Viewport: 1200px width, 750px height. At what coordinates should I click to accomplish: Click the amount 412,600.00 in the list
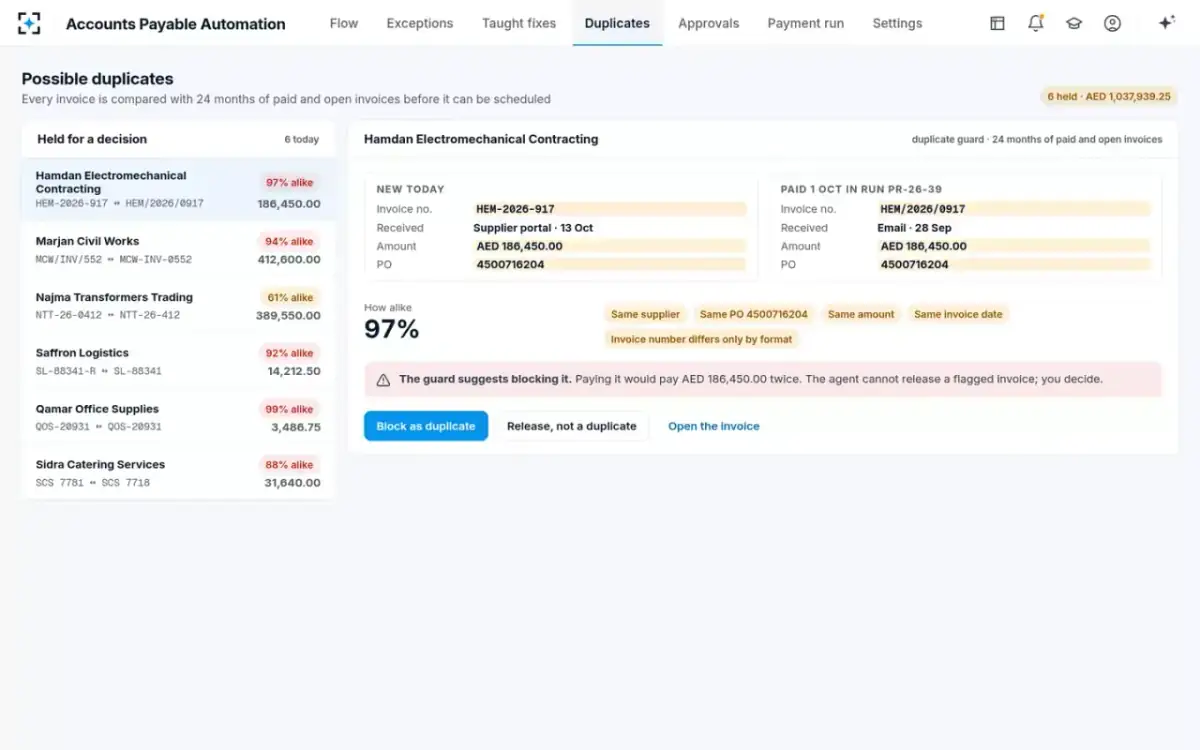click(289, 259)
